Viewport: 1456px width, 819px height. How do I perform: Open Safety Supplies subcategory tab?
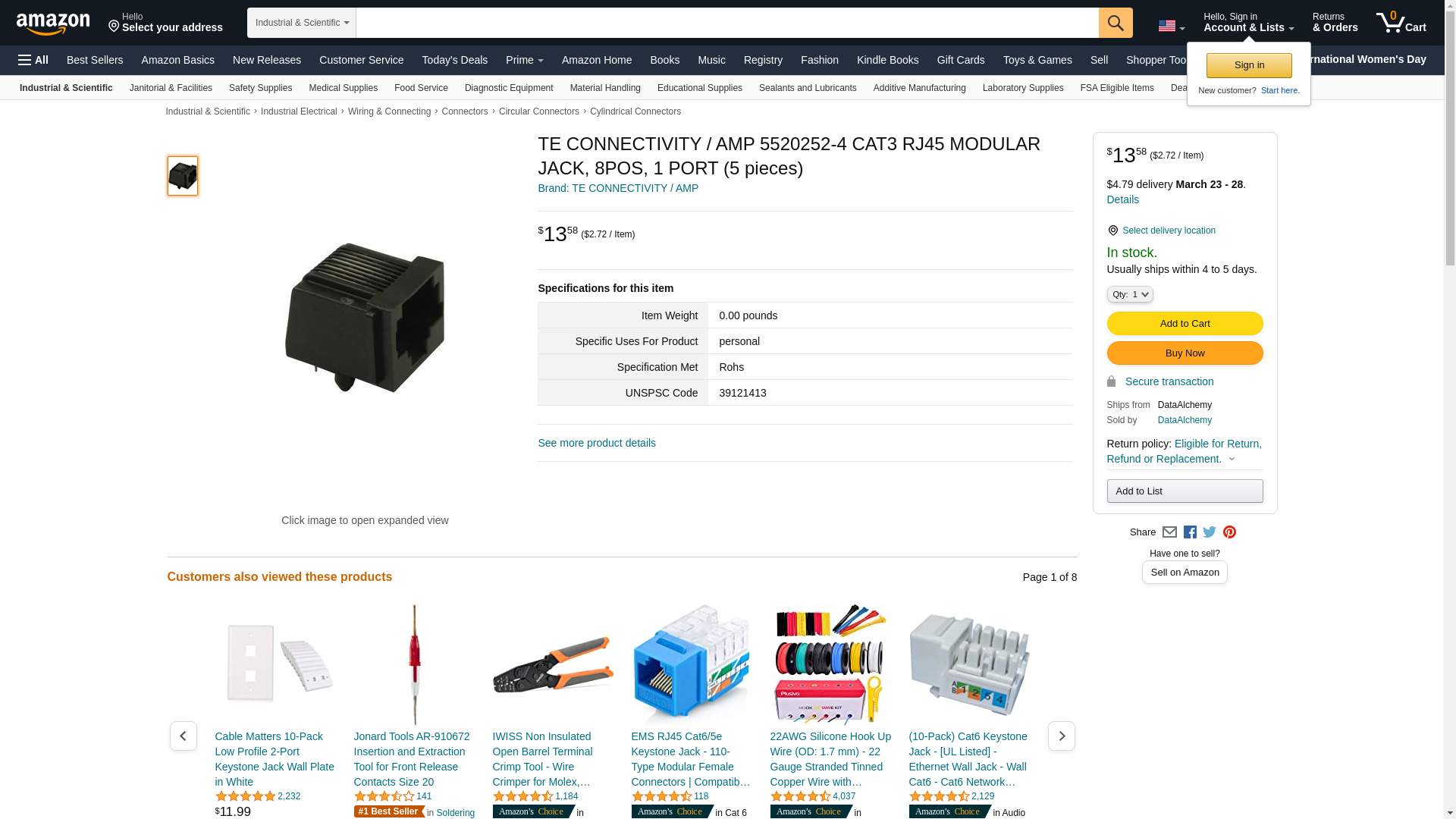tap(260, 88)
